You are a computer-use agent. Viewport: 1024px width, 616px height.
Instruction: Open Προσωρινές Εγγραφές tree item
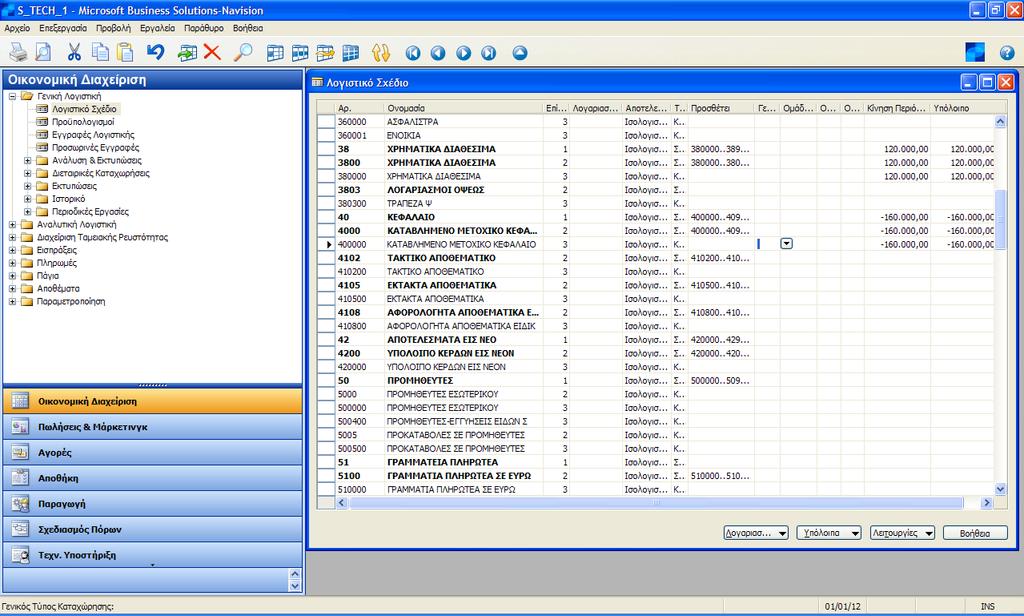point(95,148)
